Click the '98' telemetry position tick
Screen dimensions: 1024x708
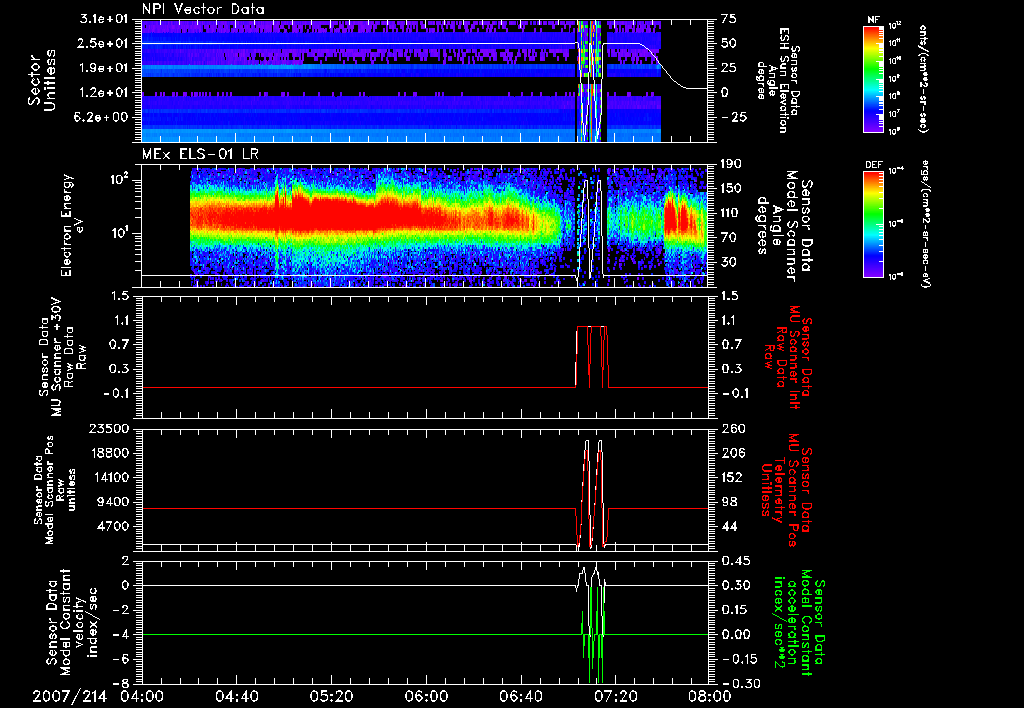[x=729, y=502]
